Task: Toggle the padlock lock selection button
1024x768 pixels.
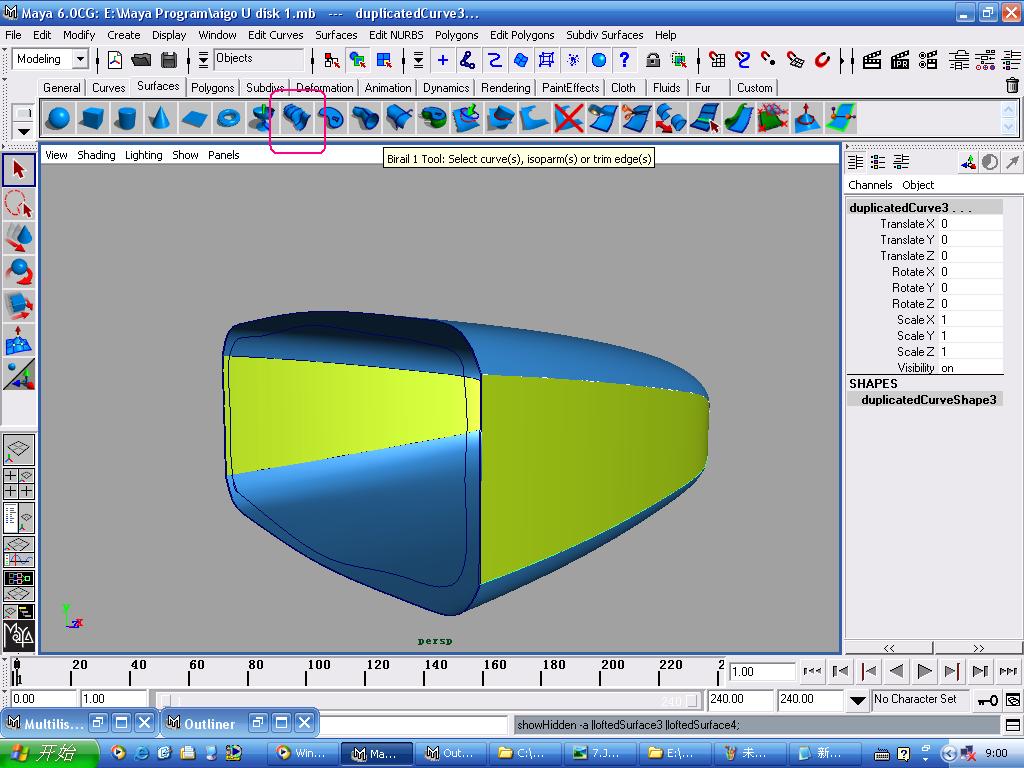Action: [x=652, y=60]
